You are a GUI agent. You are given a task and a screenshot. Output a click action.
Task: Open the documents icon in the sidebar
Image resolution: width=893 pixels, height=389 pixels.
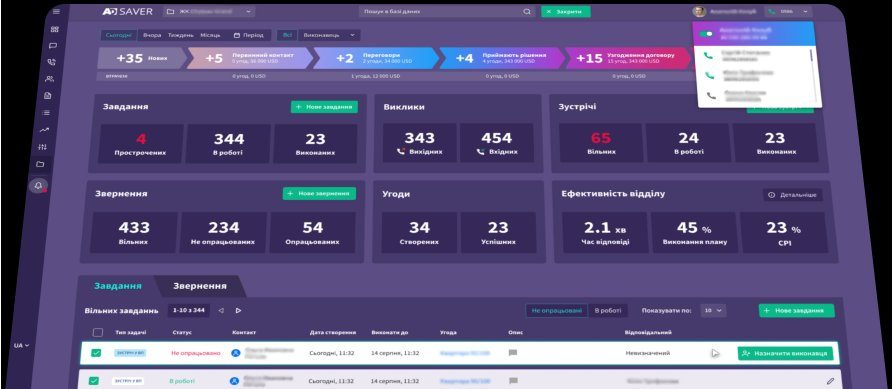pos(48,96)
